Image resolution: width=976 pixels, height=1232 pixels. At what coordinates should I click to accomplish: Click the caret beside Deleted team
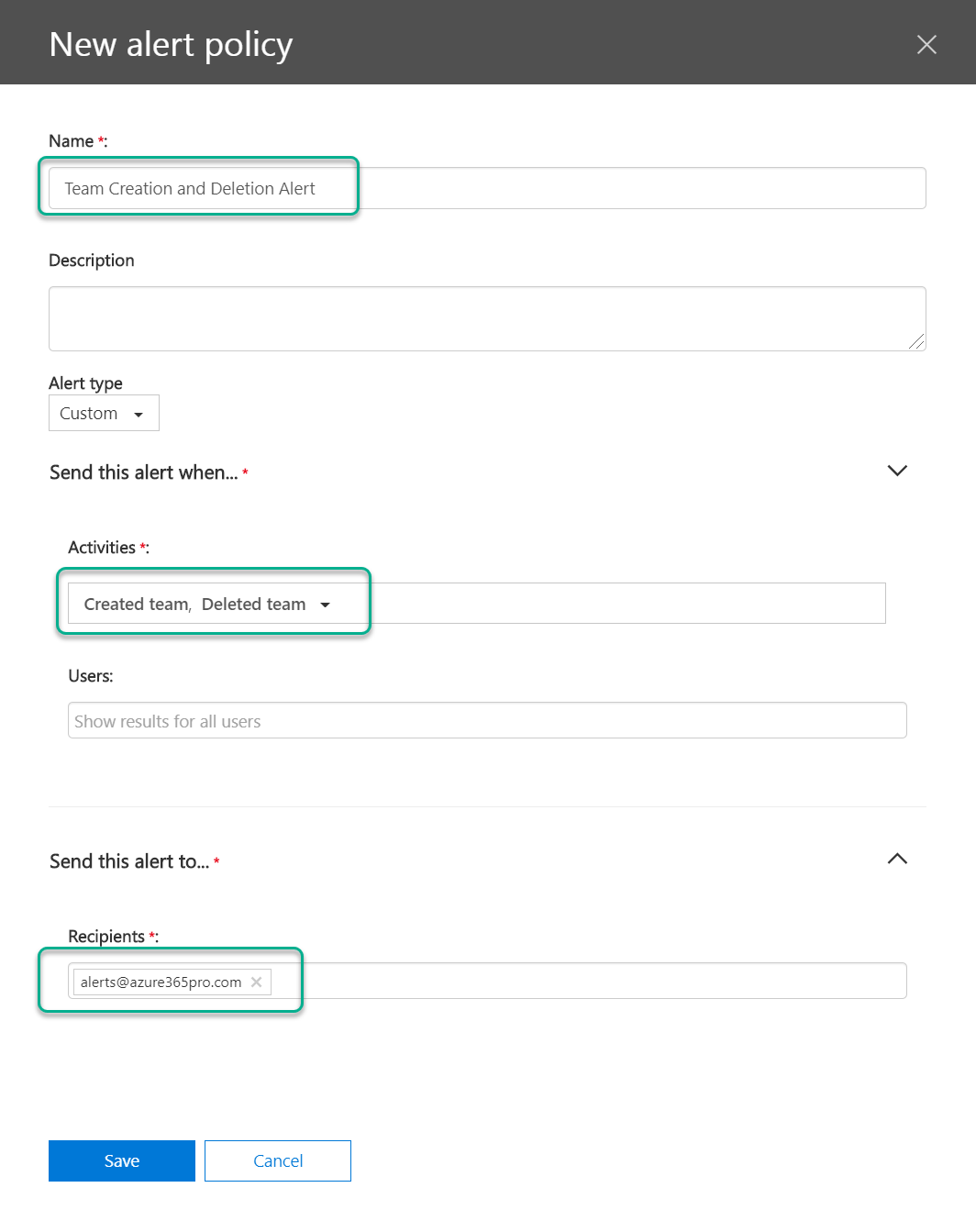click(325, 605)
